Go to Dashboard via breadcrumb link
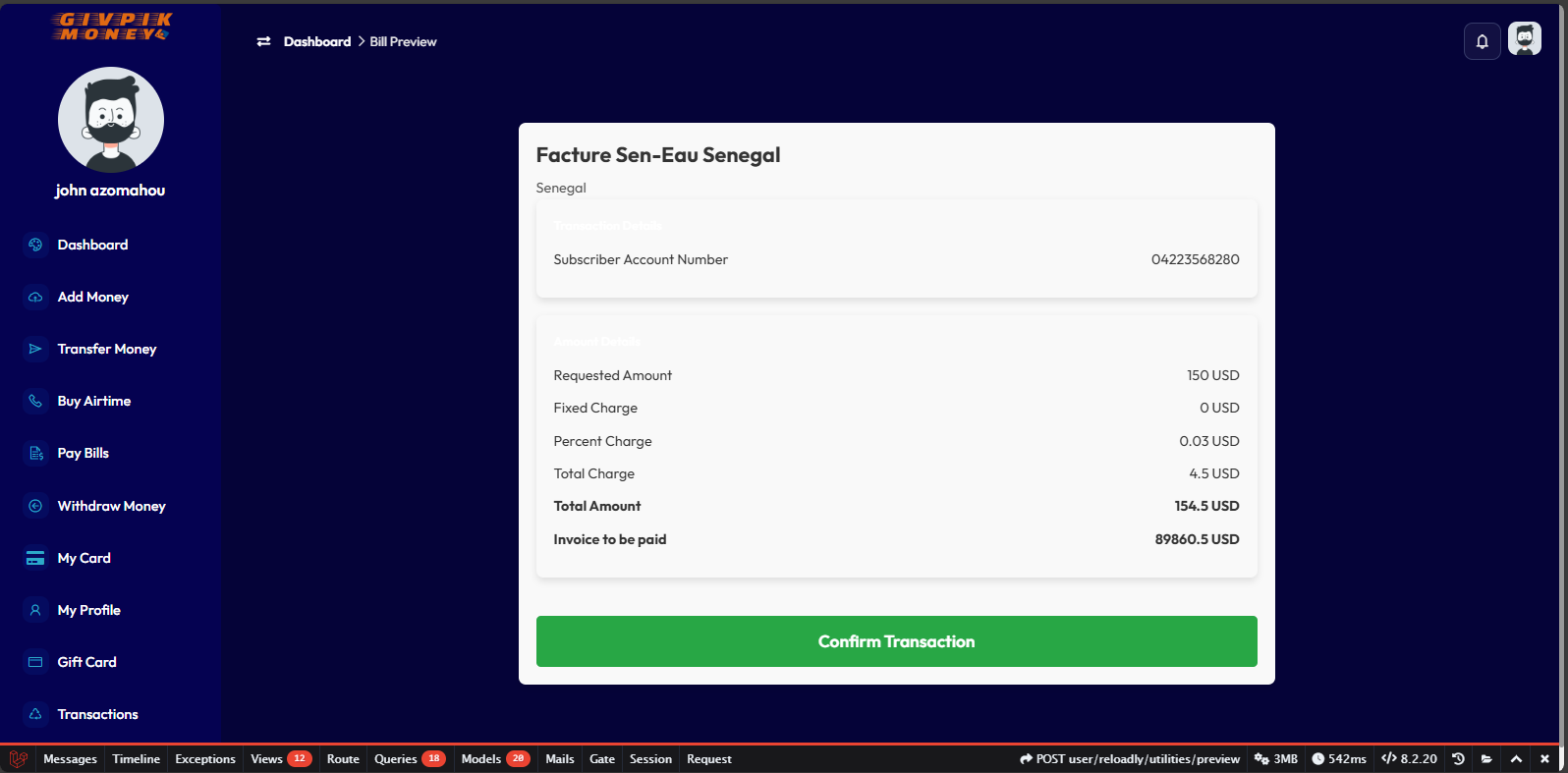 [x=316, y=41]
